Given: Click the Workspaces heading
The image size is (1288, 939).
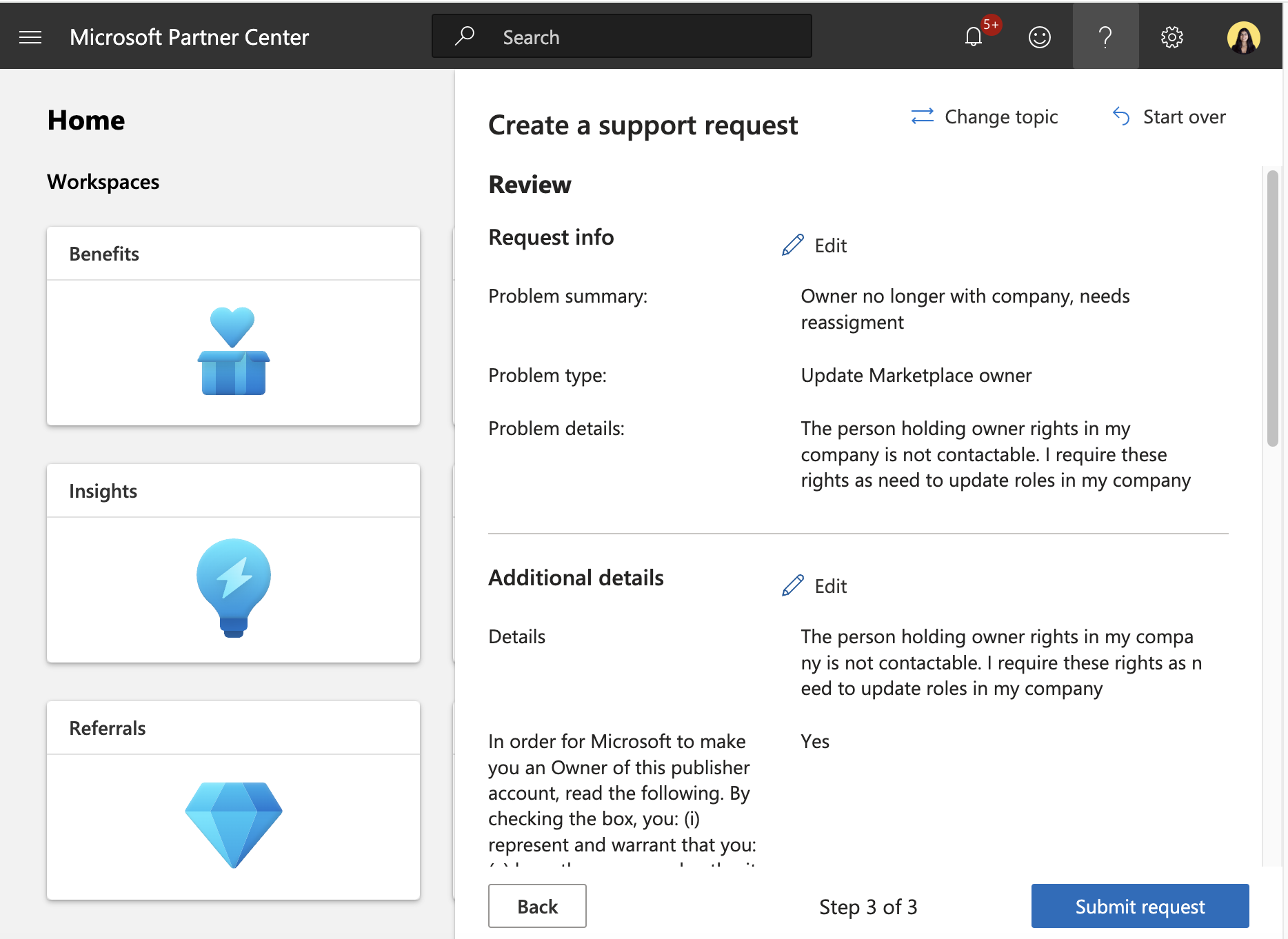Looking at the screenshot, I should click(103, 181).
